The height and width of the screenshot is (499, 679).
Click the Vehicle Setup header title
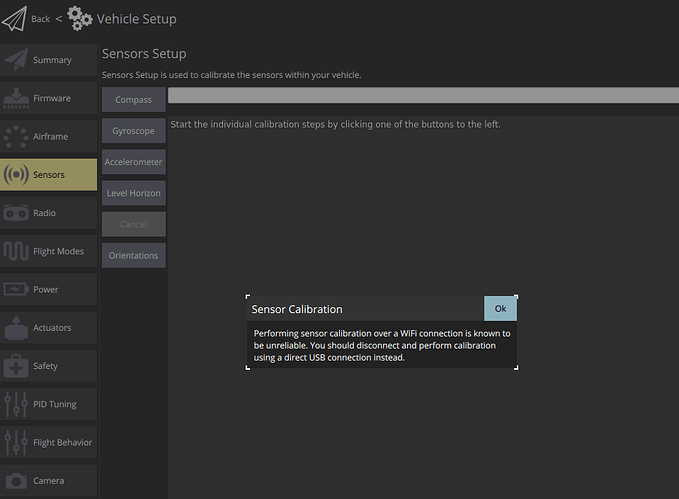[x=137, y=19]
